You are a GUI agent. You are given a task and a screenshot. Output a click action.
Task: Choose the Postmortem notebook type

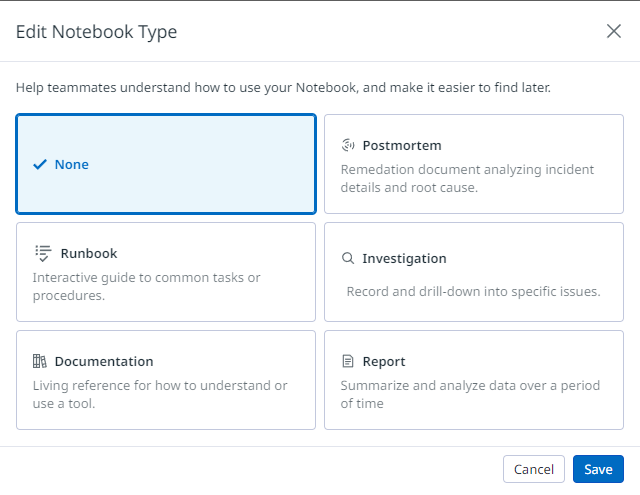tap(474, 164)
